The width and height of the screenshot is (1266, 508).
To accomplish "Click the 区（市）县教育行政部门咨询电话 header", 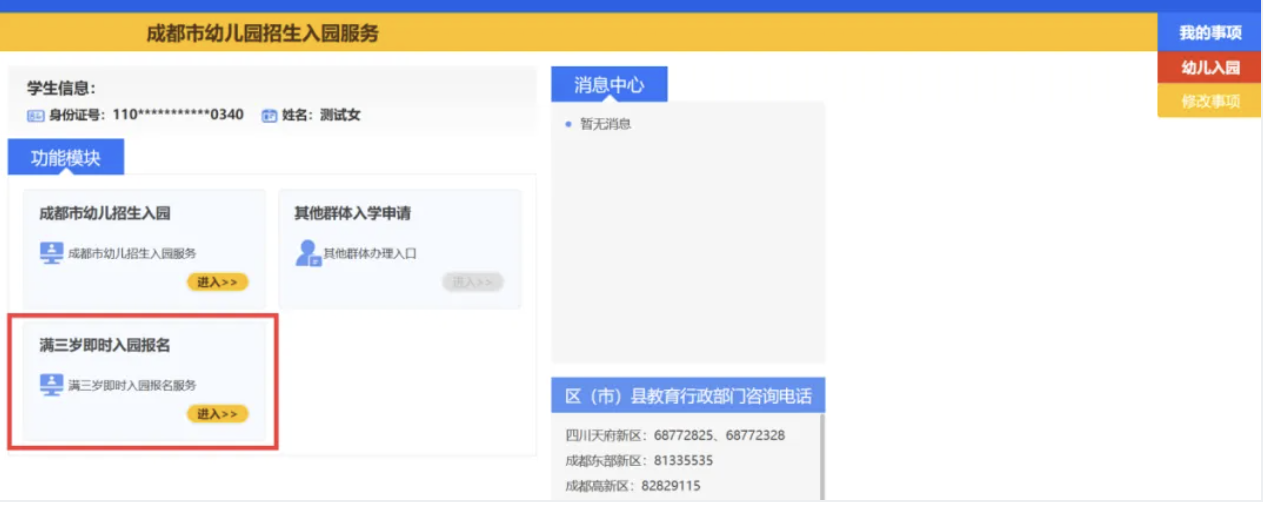I will (x=688, y=396).
